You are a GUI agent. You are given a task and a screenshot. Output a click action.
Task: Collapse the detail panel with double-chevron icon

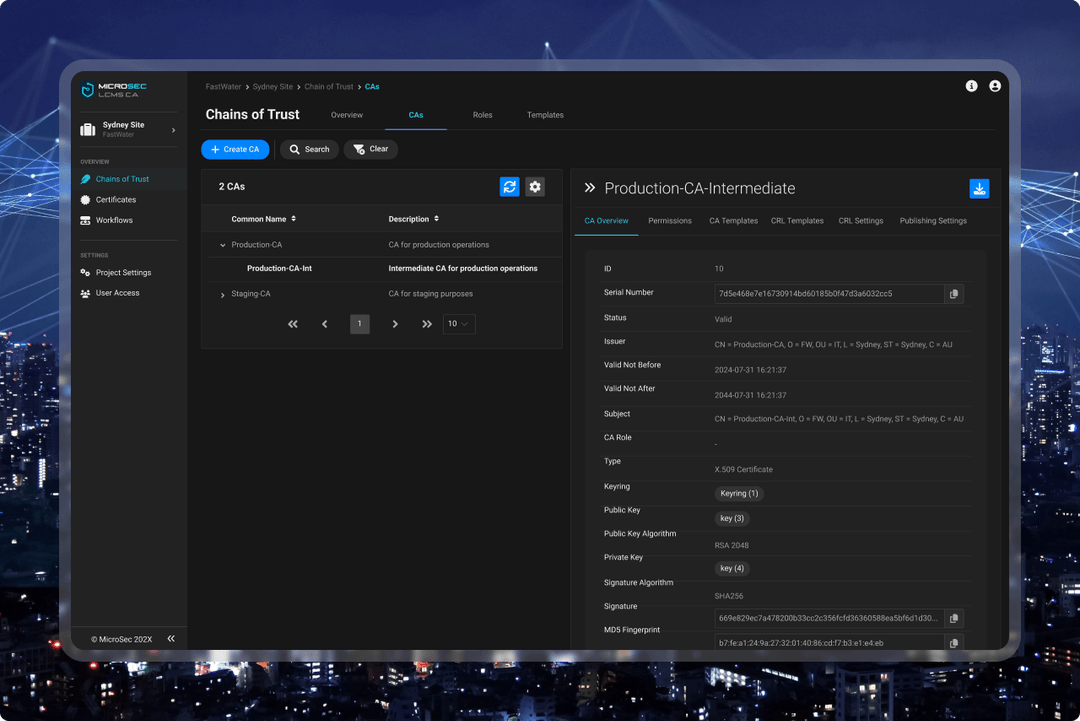coord(590,188)
